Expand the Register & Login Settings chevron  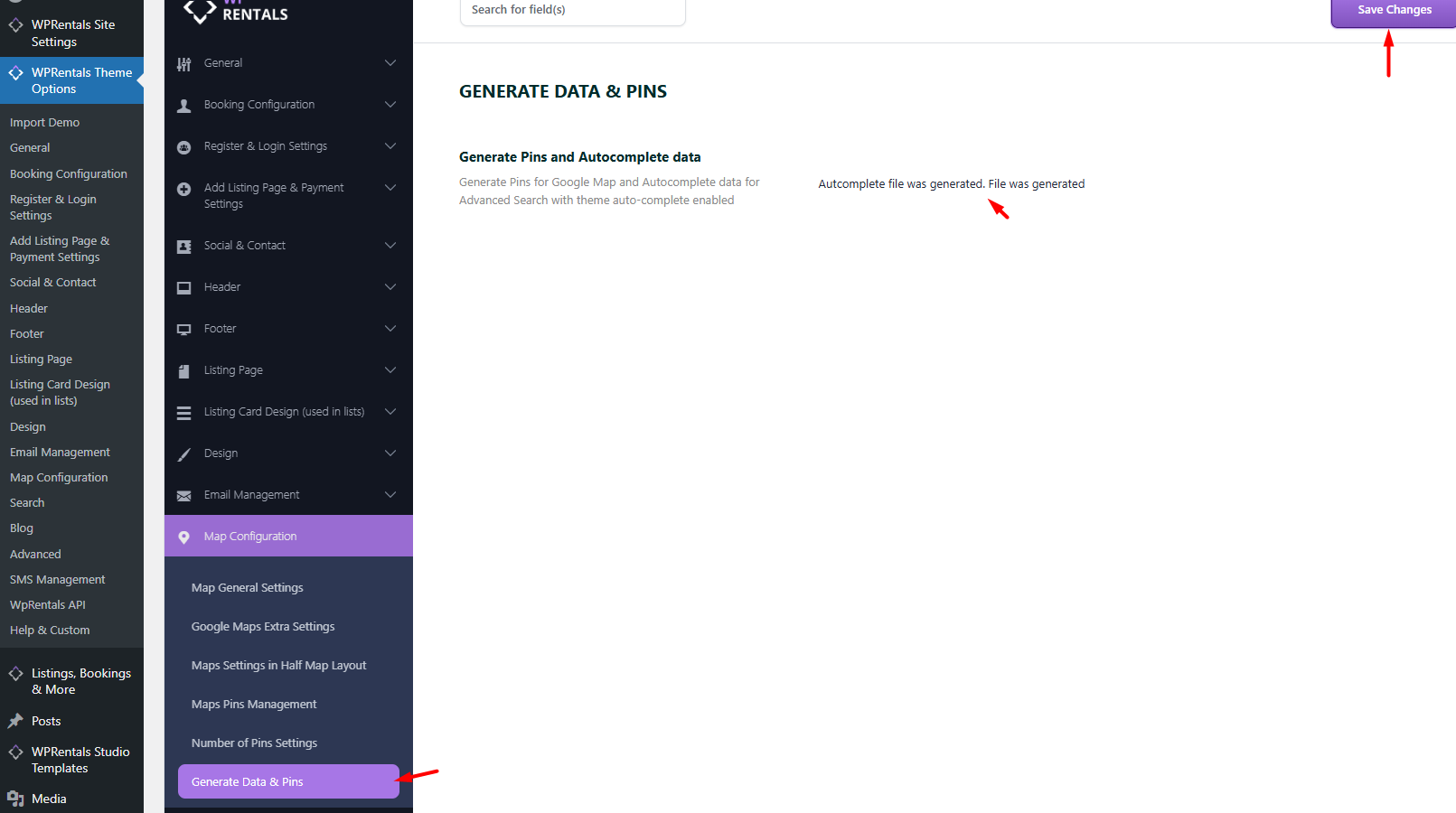pos(390,146)
